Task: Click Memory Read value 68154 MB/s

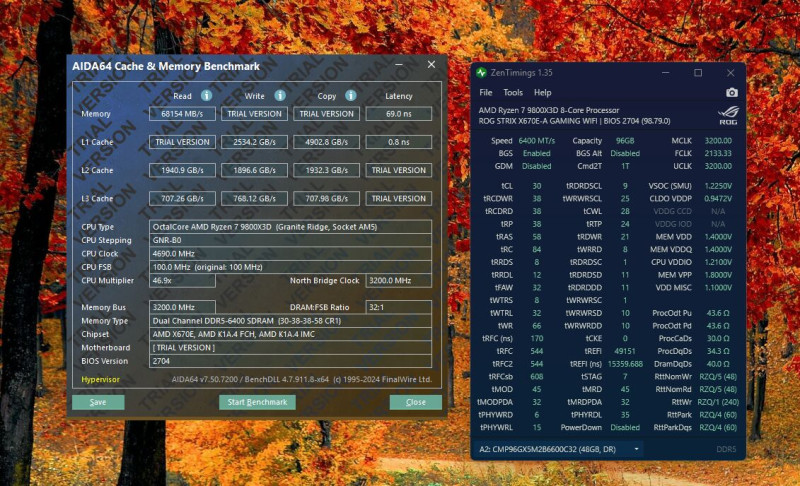Action: tap(182, 114)
